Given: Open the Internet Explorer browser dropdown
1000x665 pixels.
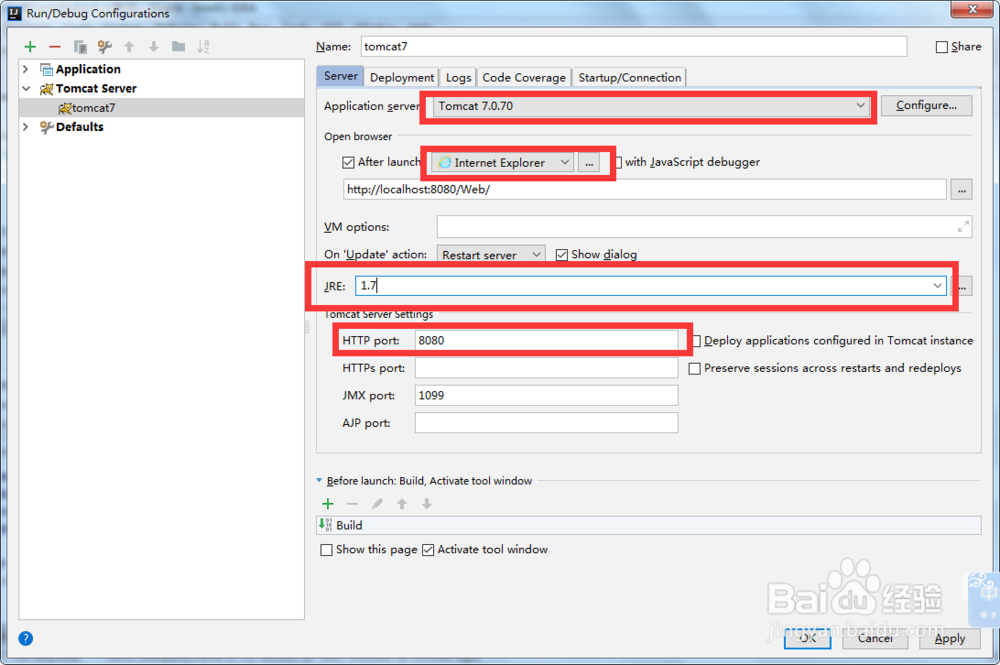Looking at the screenshot, I should [x=567, y=161].
